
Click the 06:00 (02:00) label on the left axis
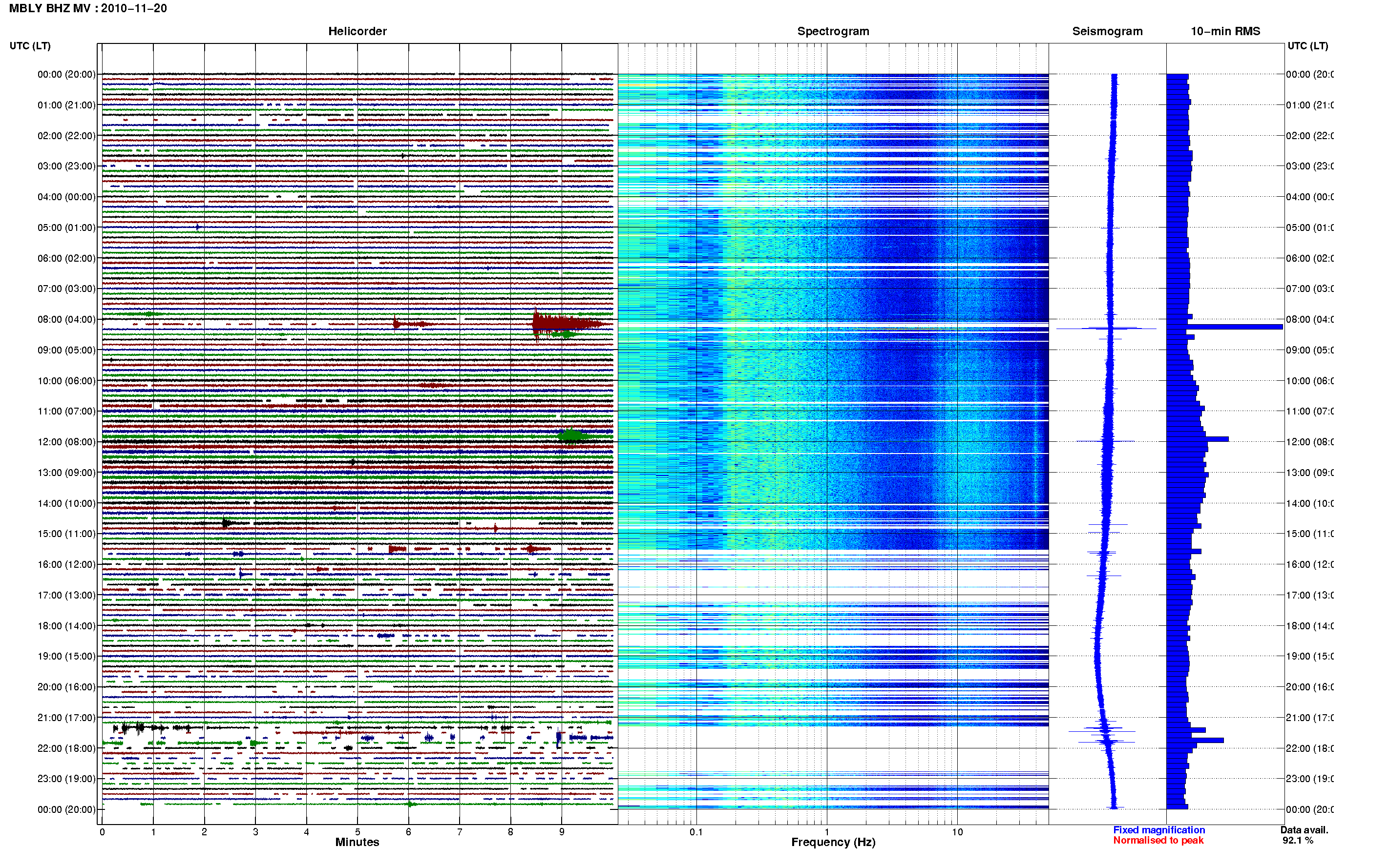point(66,258)
